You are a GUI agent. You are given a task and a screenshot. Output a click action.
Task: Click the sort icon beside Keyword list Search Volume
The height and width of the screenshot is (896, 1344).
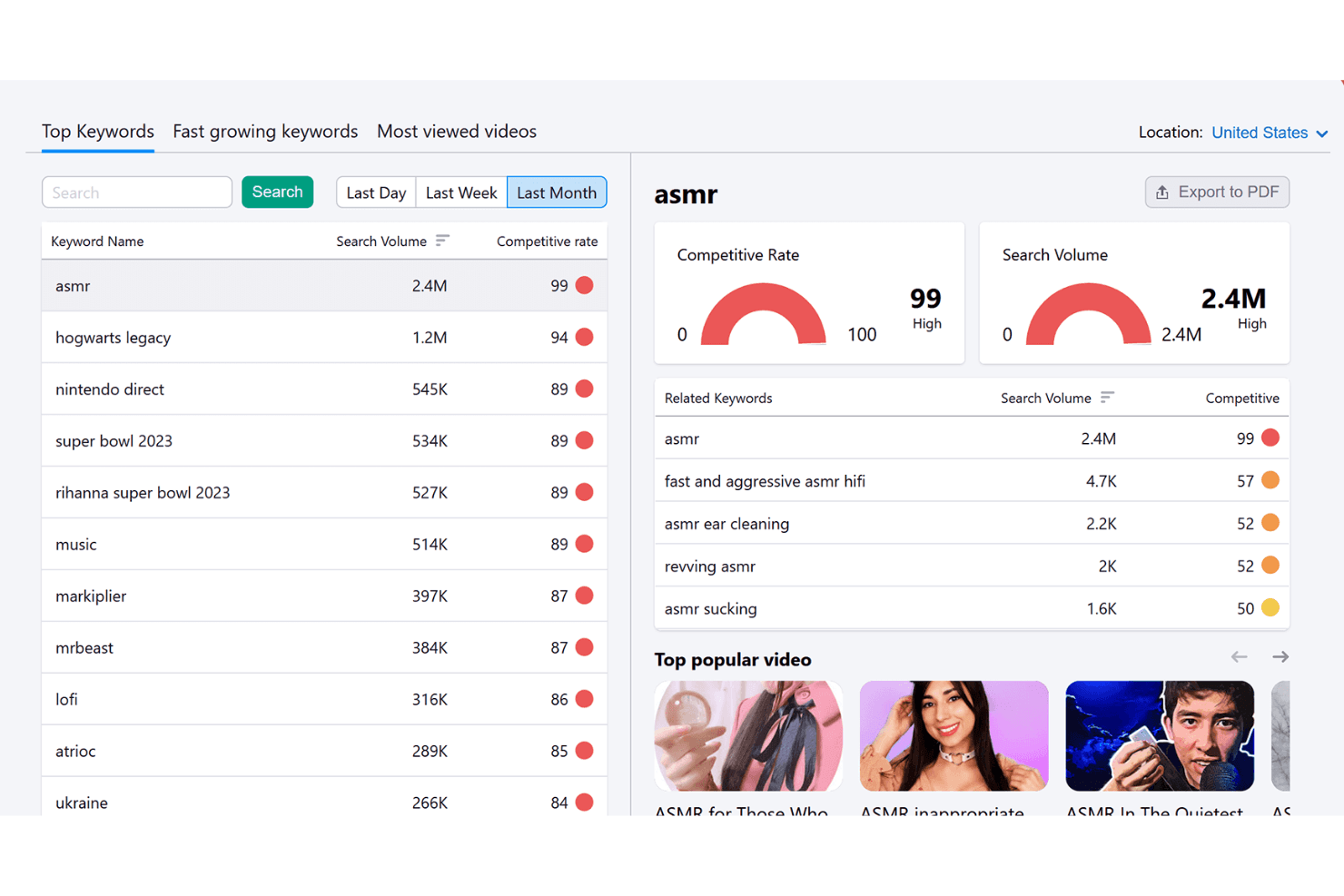442,241
